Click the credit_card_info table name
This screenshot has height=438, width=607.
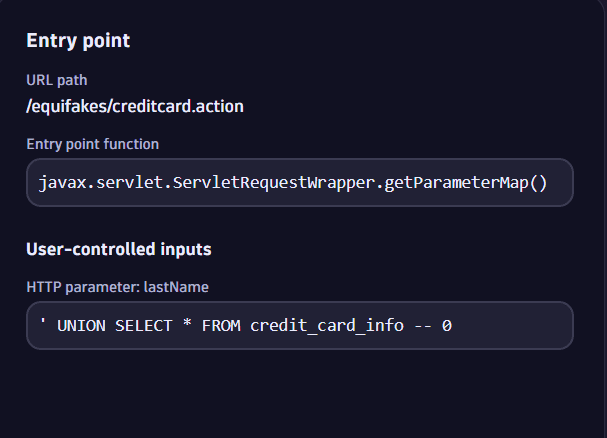tap(324, 326)
